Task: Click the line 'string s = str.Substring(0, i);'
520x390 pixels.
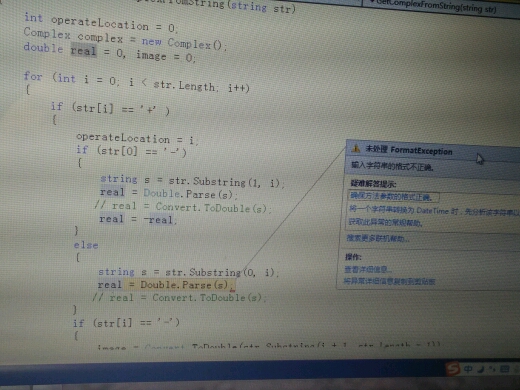Action: (x=188, y=272)
